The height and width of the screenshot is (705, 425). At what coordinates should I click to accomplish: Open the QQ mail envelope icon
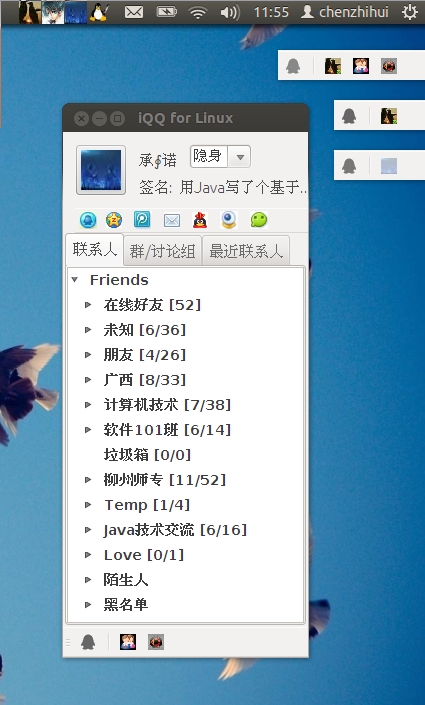coord(172,220)
